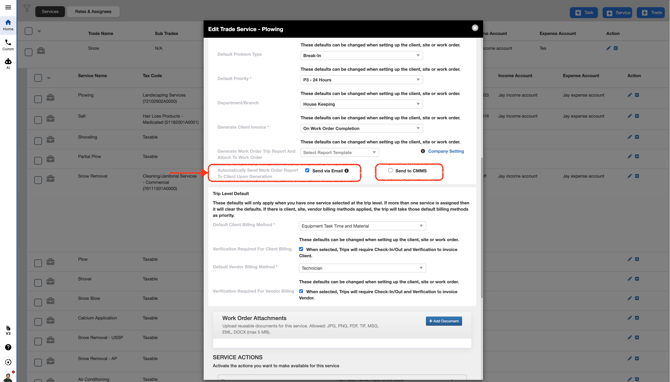This screenshot has width=670, height=382.
Task: Click edit pencil for Shovel row
Action: click(x=629, y=279)
